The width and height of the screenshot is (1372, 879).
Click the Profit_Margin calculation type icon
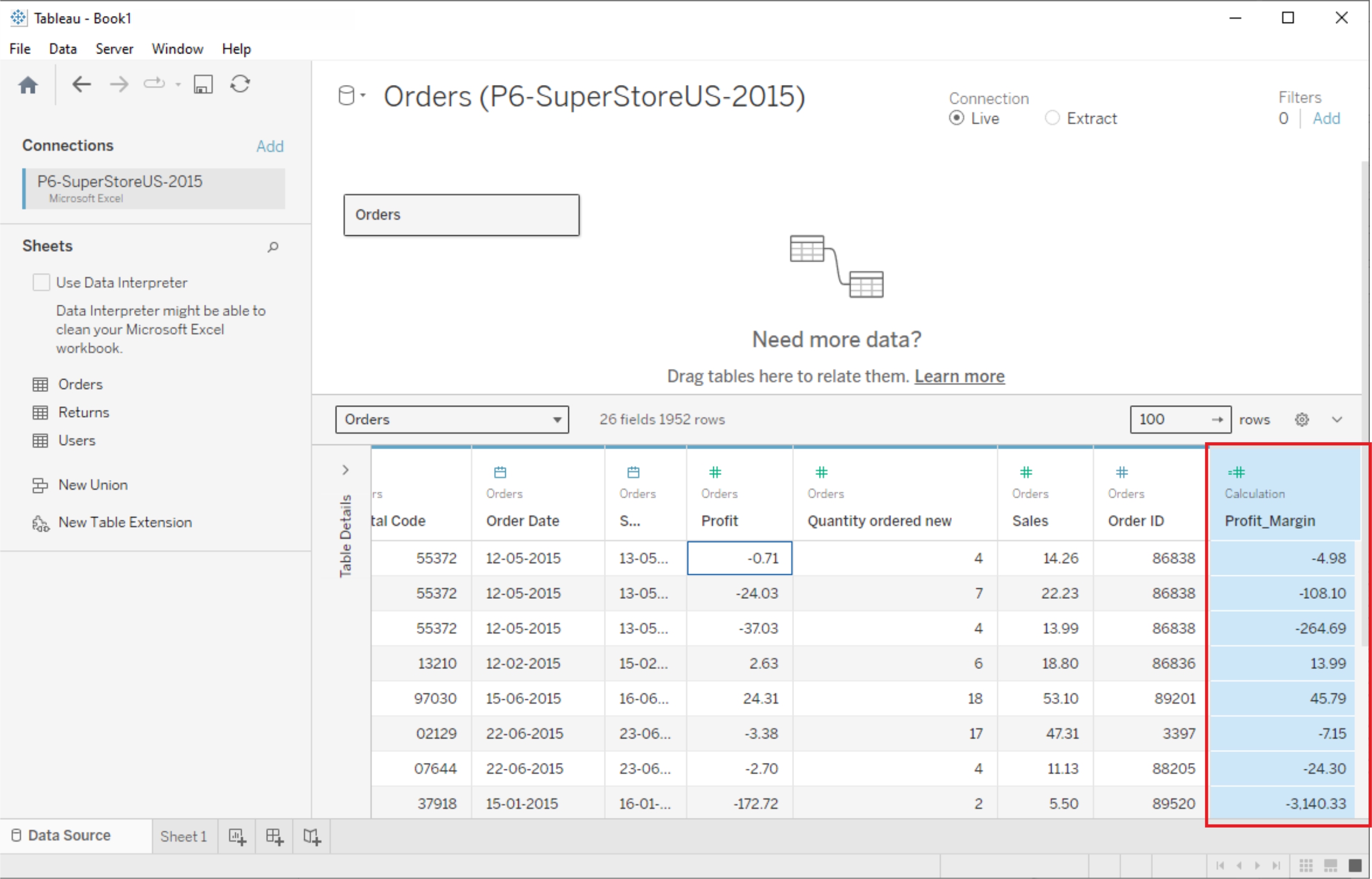pyautogui.click(x=1237, y=472)
